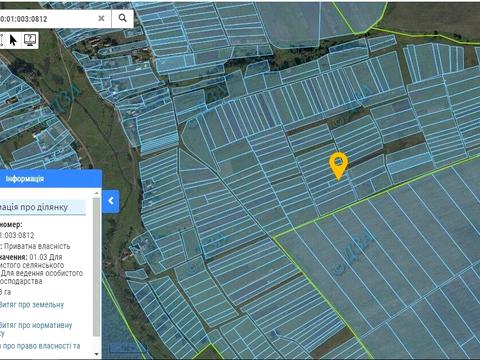
Task: Open the 'ація про ділянку' tab
Action: 43,207
